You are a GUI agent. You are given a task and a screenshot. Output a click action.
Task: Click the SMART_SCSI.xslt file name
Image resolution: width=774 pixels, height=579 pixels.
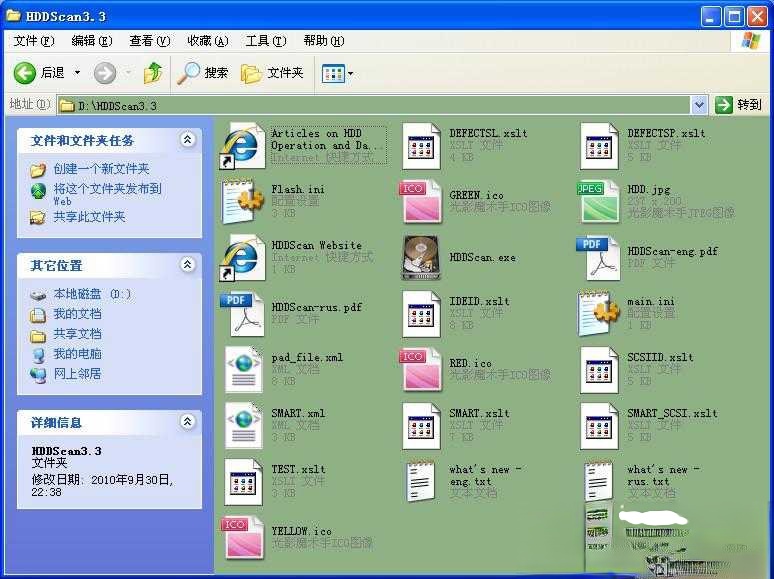672,413
